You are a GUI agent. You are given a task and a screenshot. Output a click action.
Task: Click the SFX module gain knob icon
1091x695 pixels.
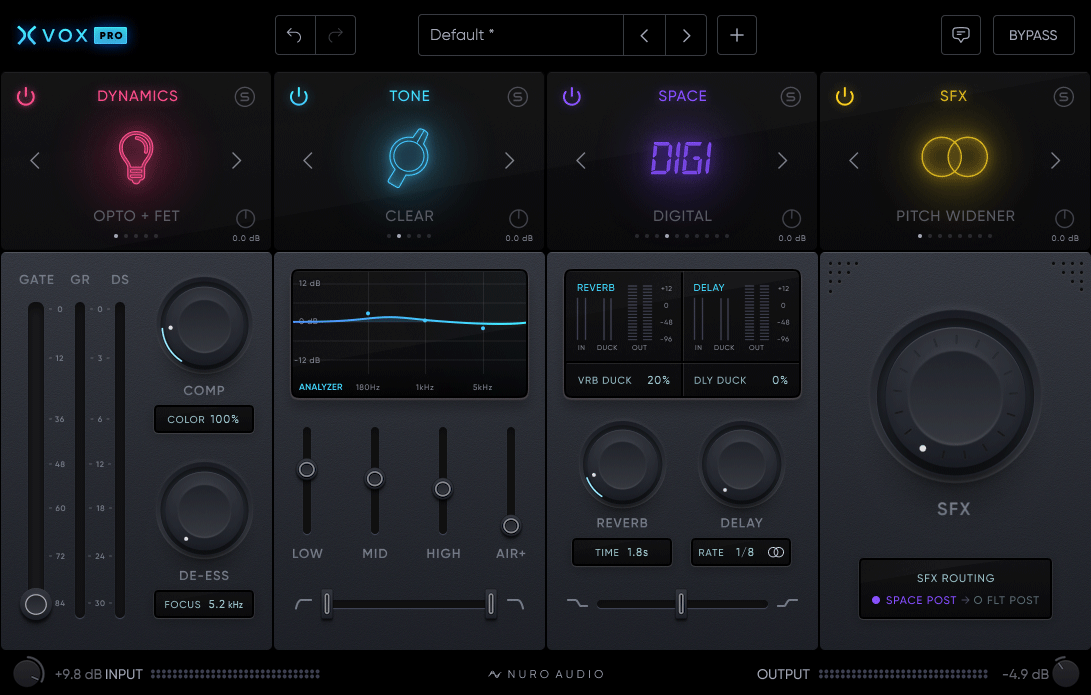[1065, 218]
